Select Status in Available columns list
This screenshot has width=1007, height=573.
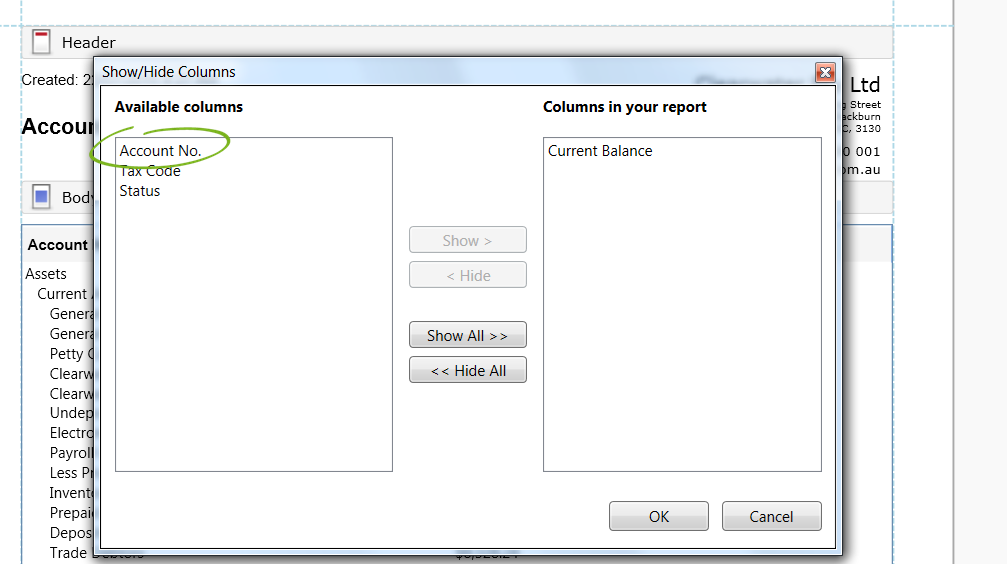tap(140, 191)
